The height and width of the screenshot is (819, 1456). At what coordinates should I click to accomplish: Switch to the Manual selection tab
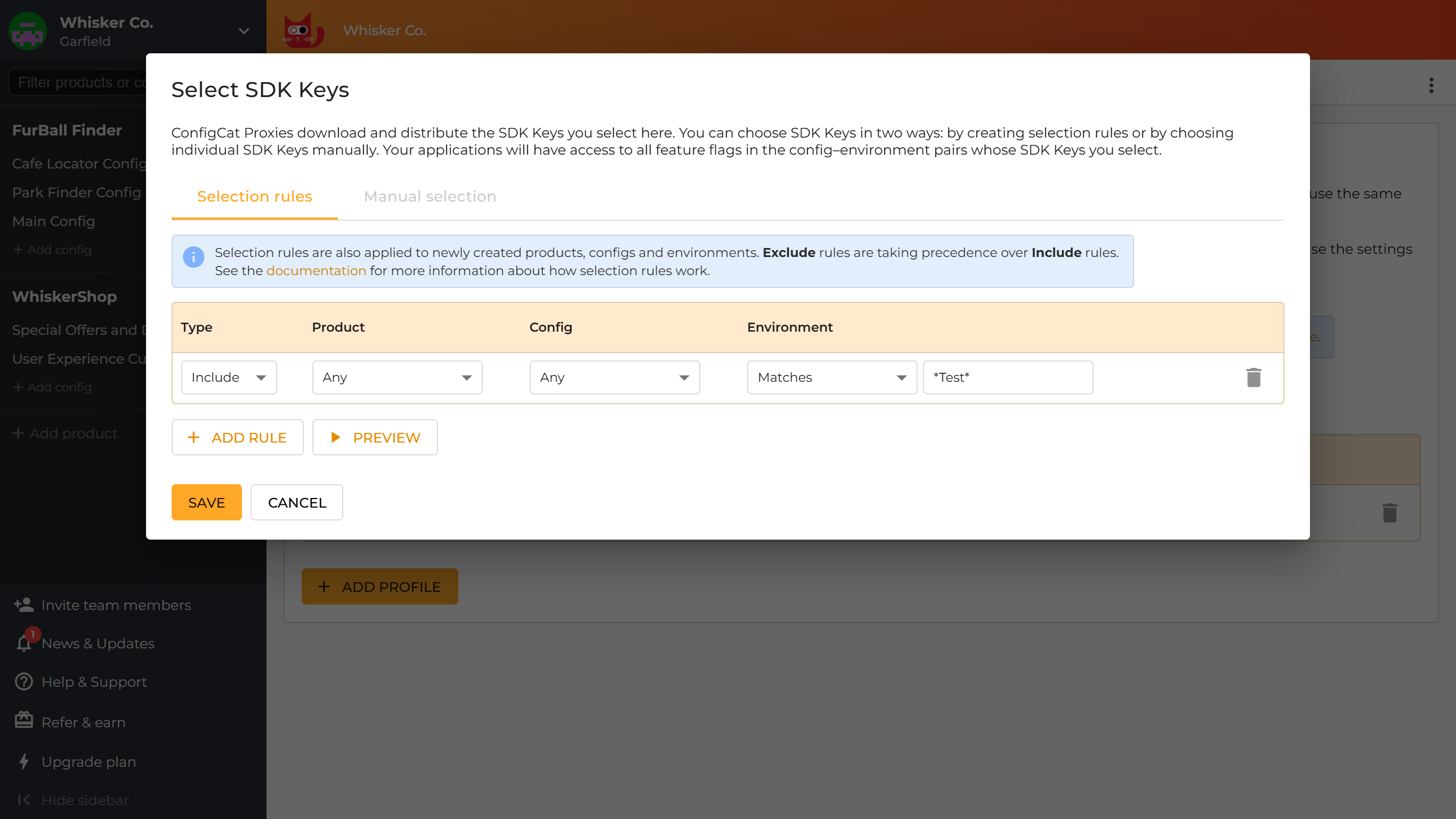point(430,196)
